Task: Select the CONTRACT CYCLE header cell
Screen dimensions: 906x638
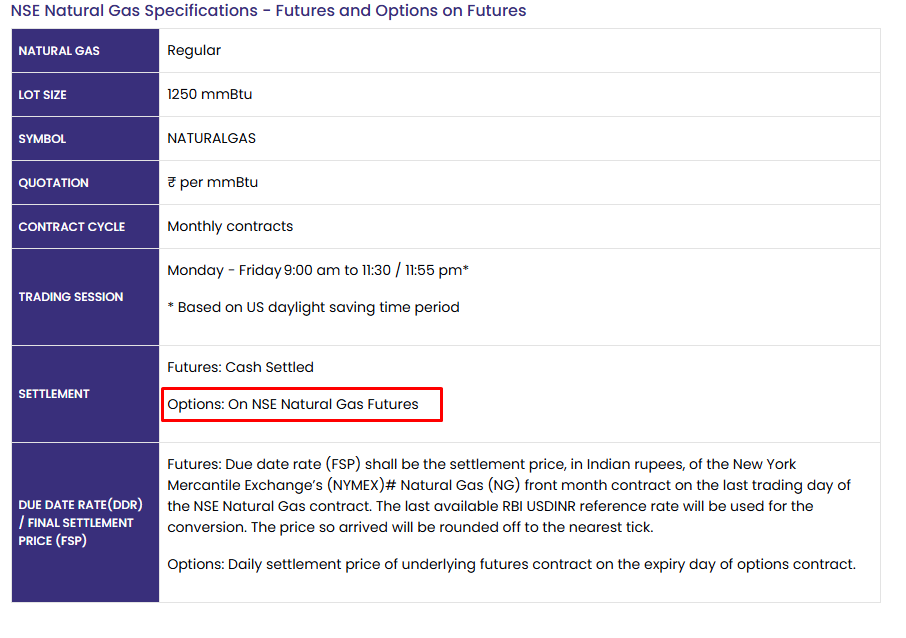Action: [x=86, y=227]
